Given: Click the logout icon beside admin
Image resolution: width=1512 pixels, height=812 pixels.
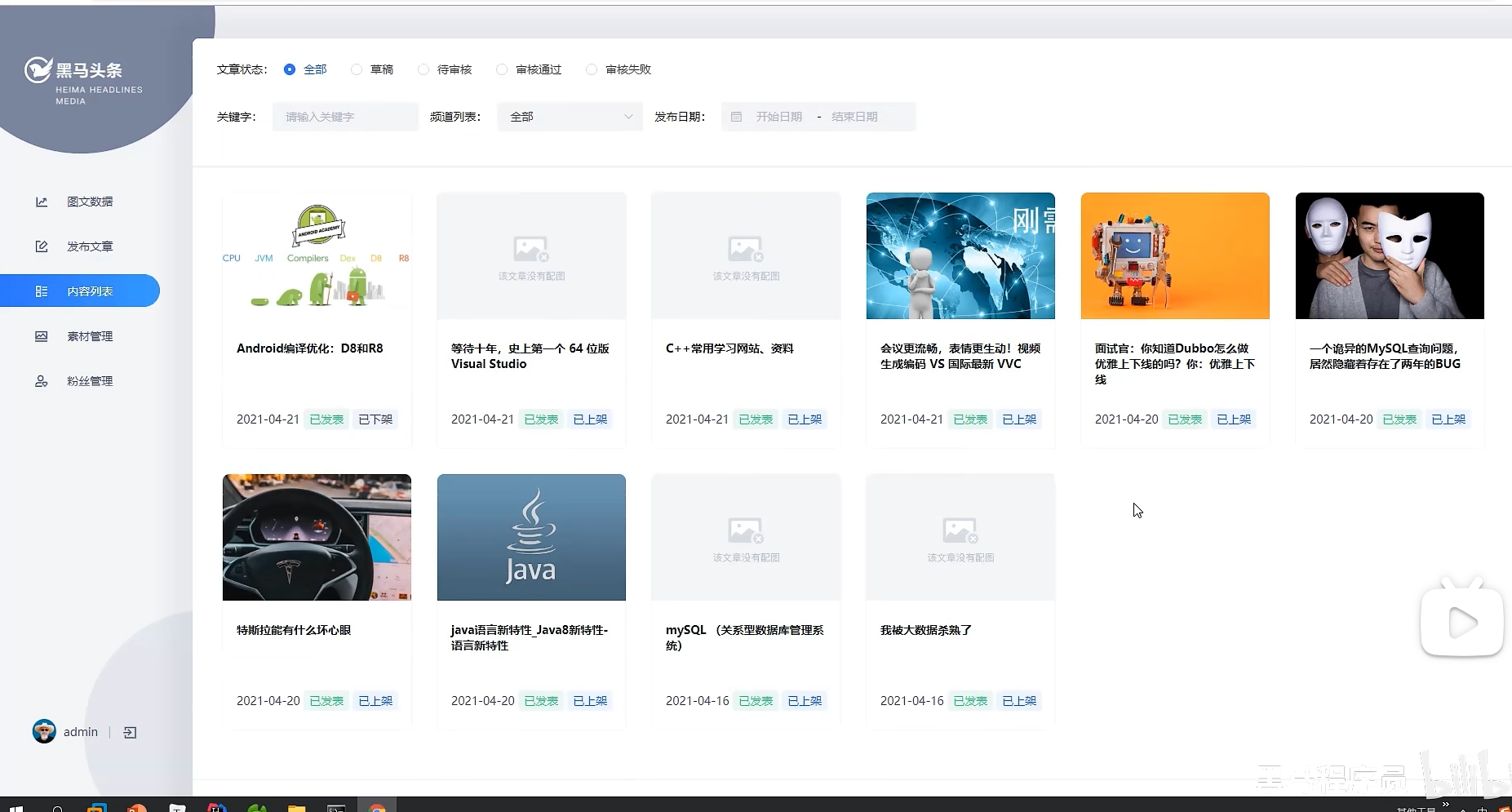Looking at the screenshot, I should coord(130,733).
